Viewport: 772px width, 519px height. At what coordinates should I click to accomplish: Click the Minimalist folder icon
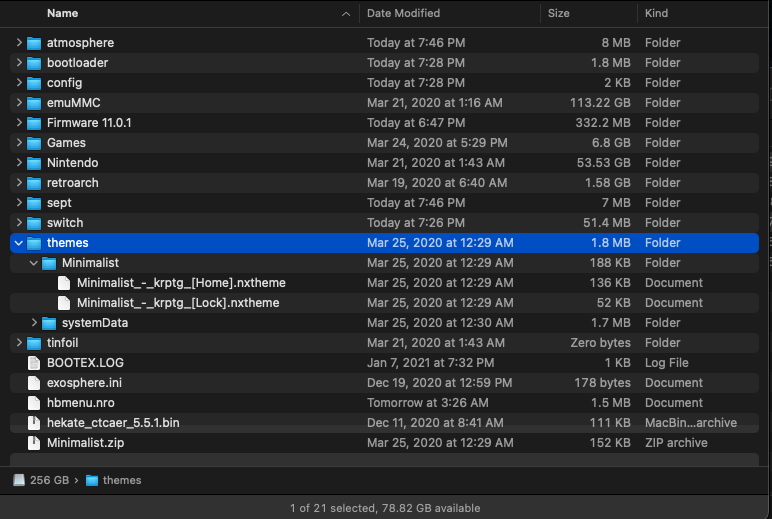click(49, 263)
